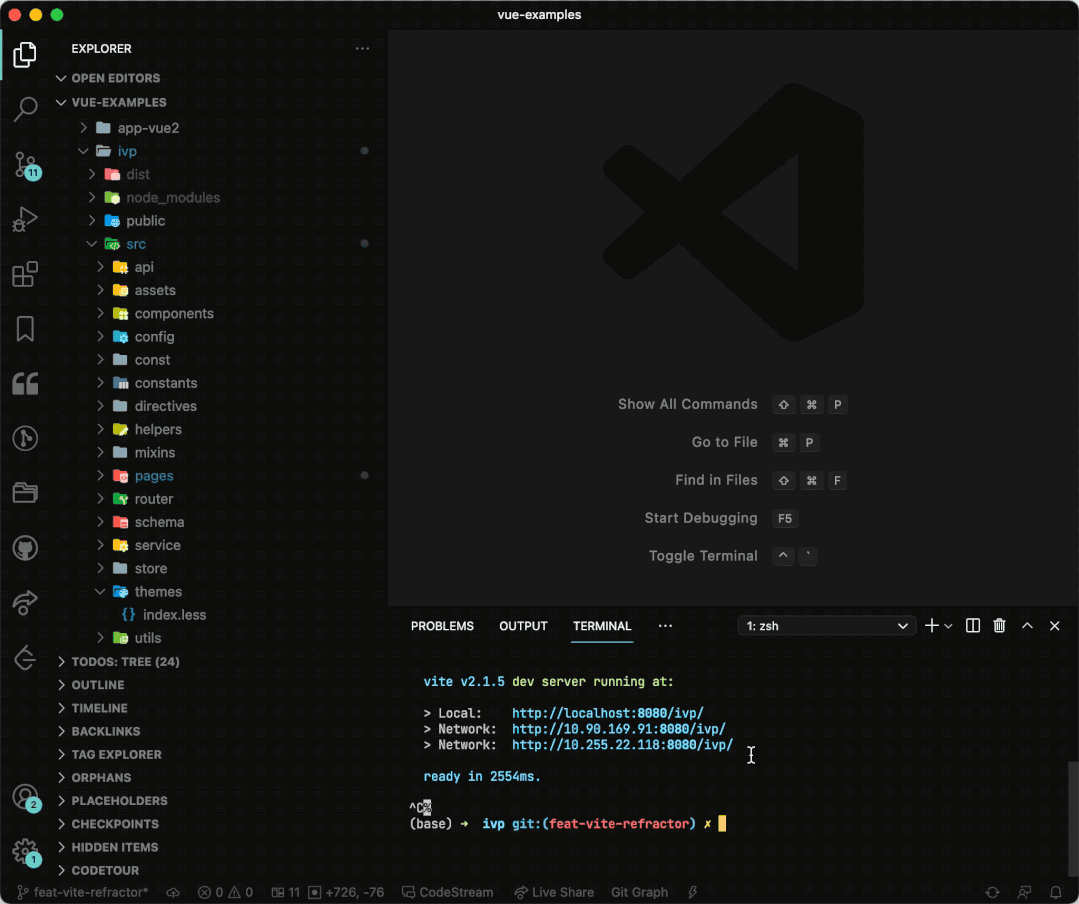
Task: Open the Extensions view icon
Action: [25, 274]
